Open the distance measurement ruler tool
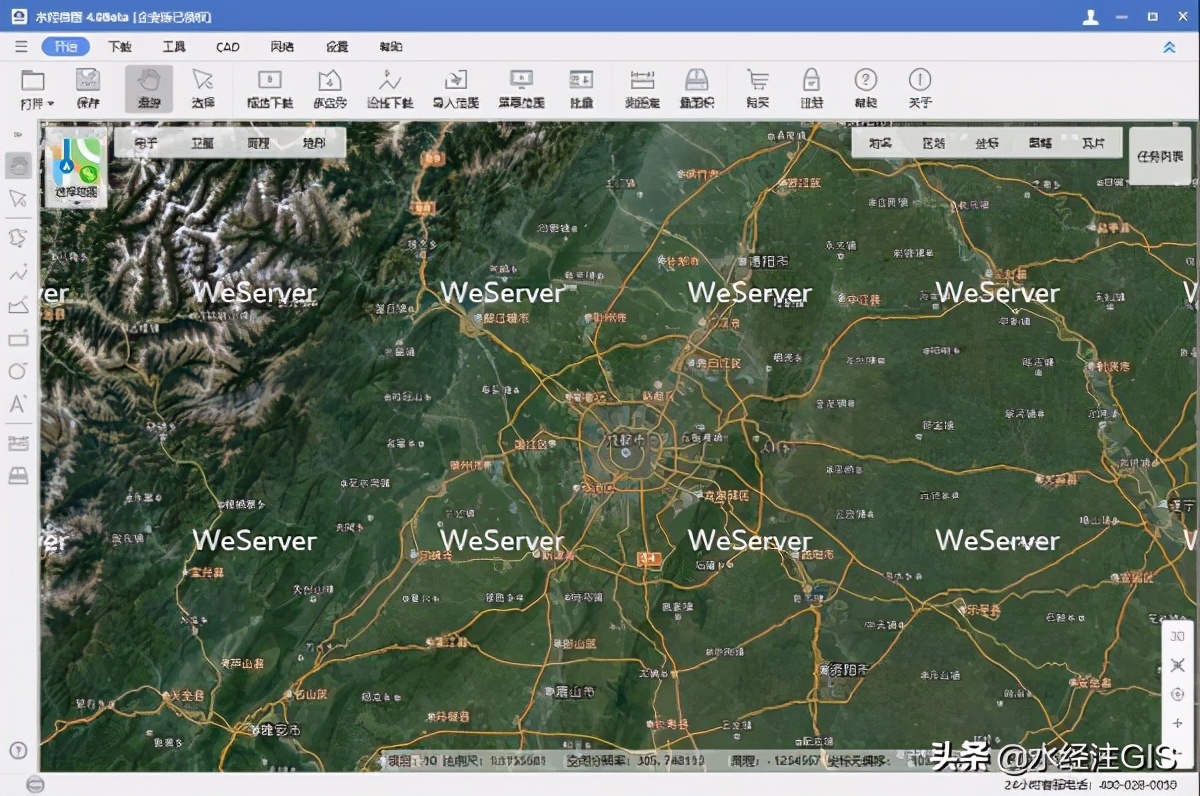The image size is (1200, 796). 641,81
